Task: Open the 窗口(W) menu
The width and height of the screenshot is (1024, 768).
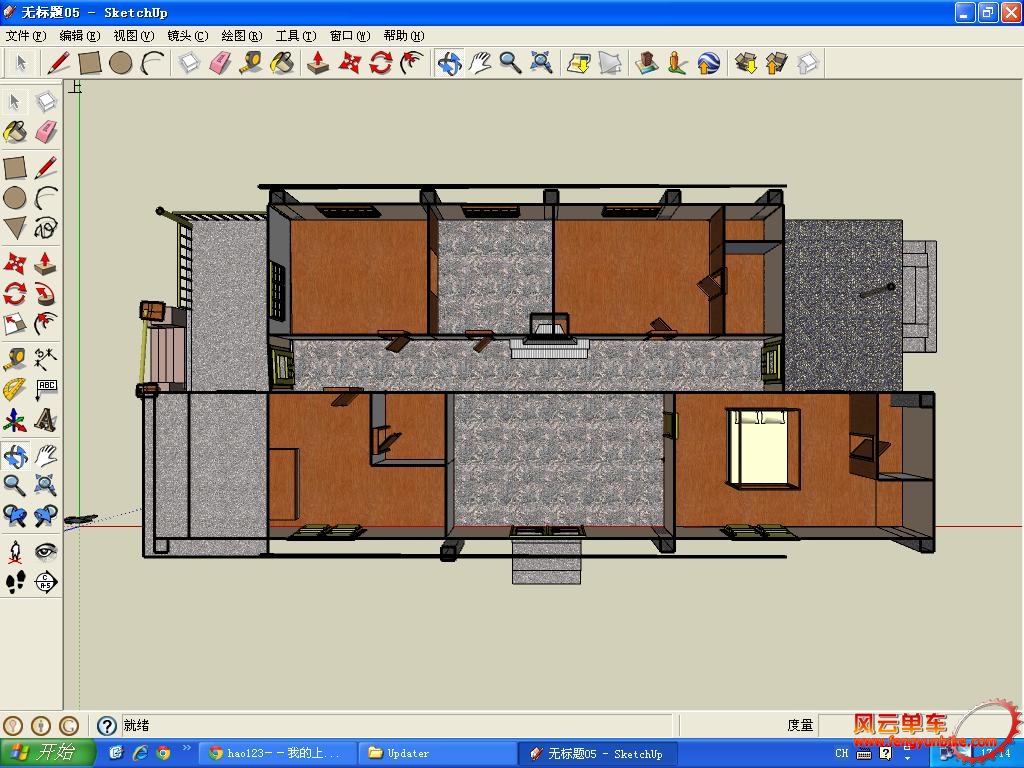Action: [x=349, y=36]
